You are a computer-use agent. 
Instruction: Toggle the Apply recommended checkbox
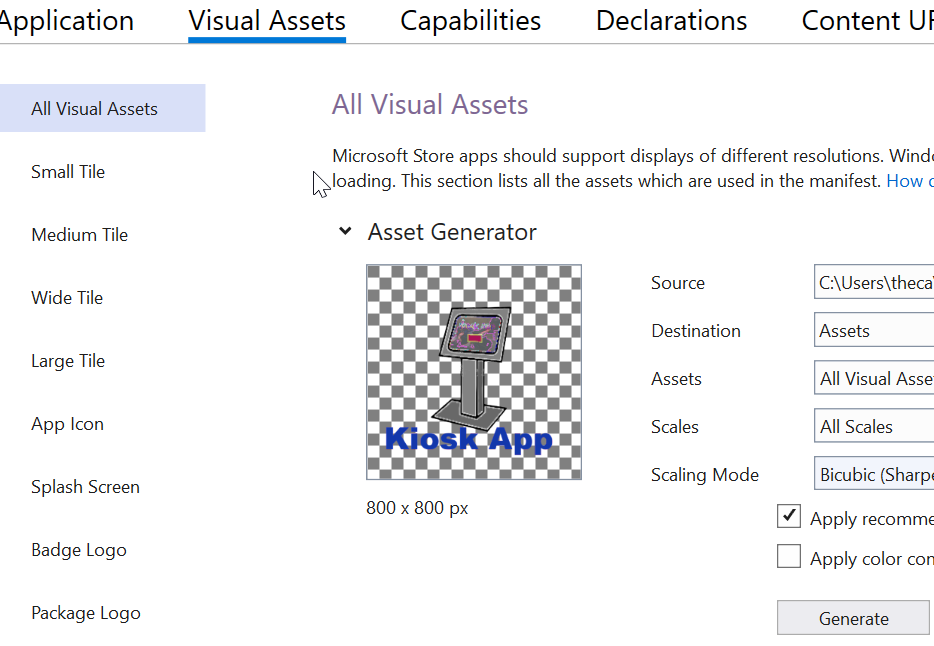coord(789,517)
